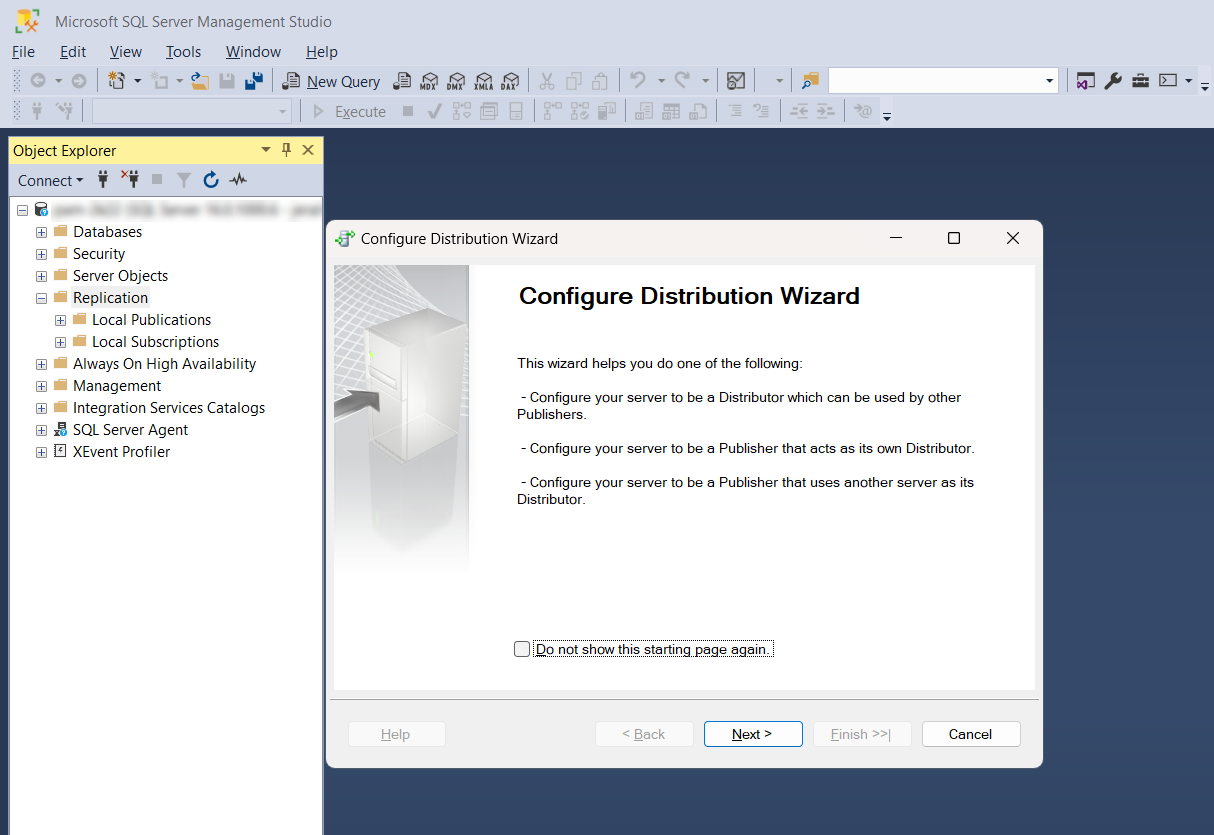Screen dimensions: 1214x835
Task: Open the Connect dropdown menu
Action: 50,180
